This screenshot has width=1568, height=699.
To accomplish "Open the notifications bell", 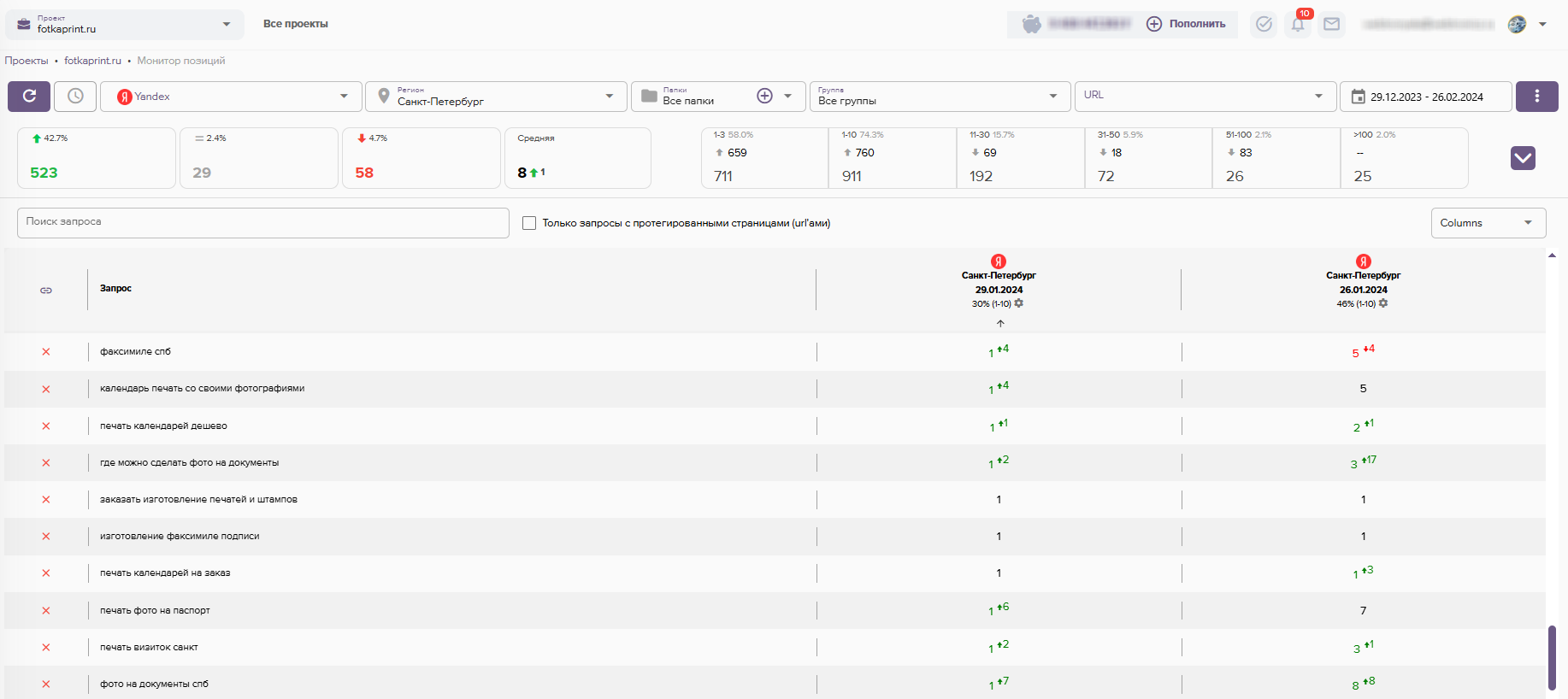I will point(1298,24).
